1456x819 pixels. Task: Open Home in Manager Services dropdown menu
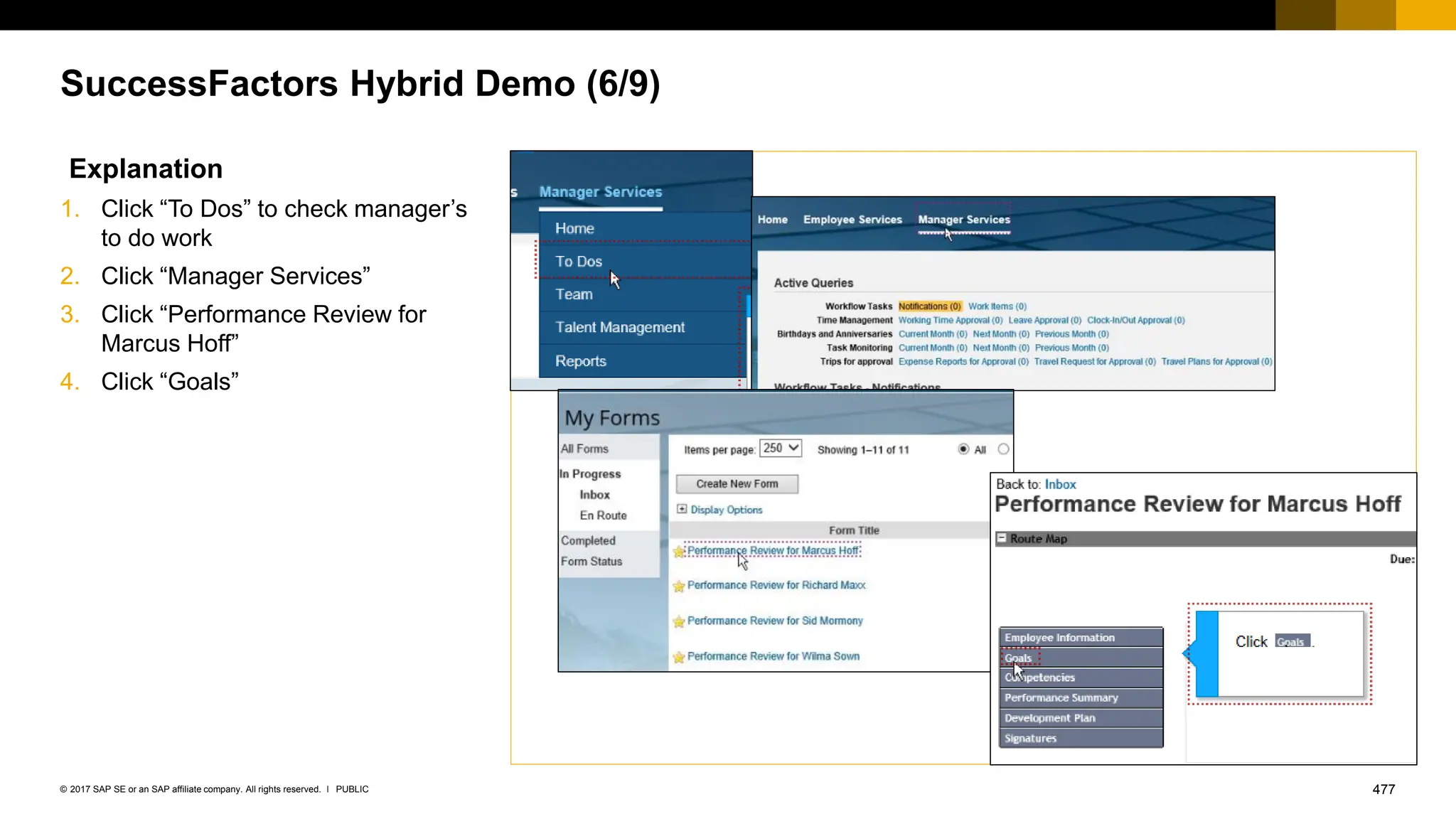(x=644, y=228)
